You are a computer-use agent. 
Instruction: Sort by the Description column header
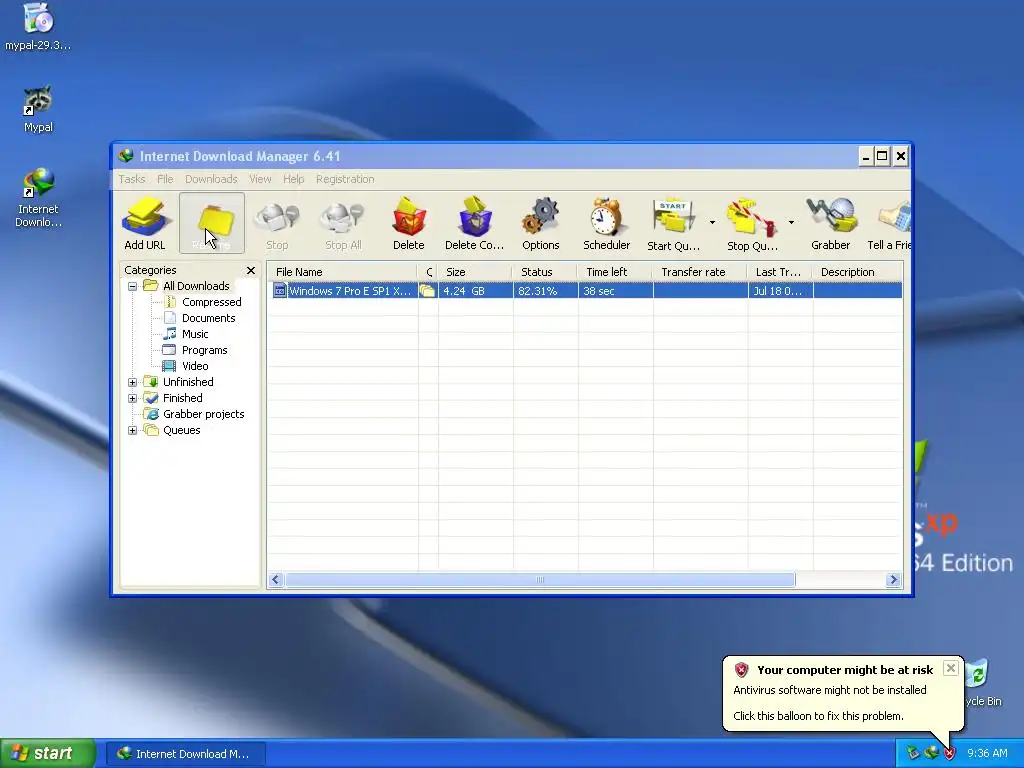(x=857, y=272)
